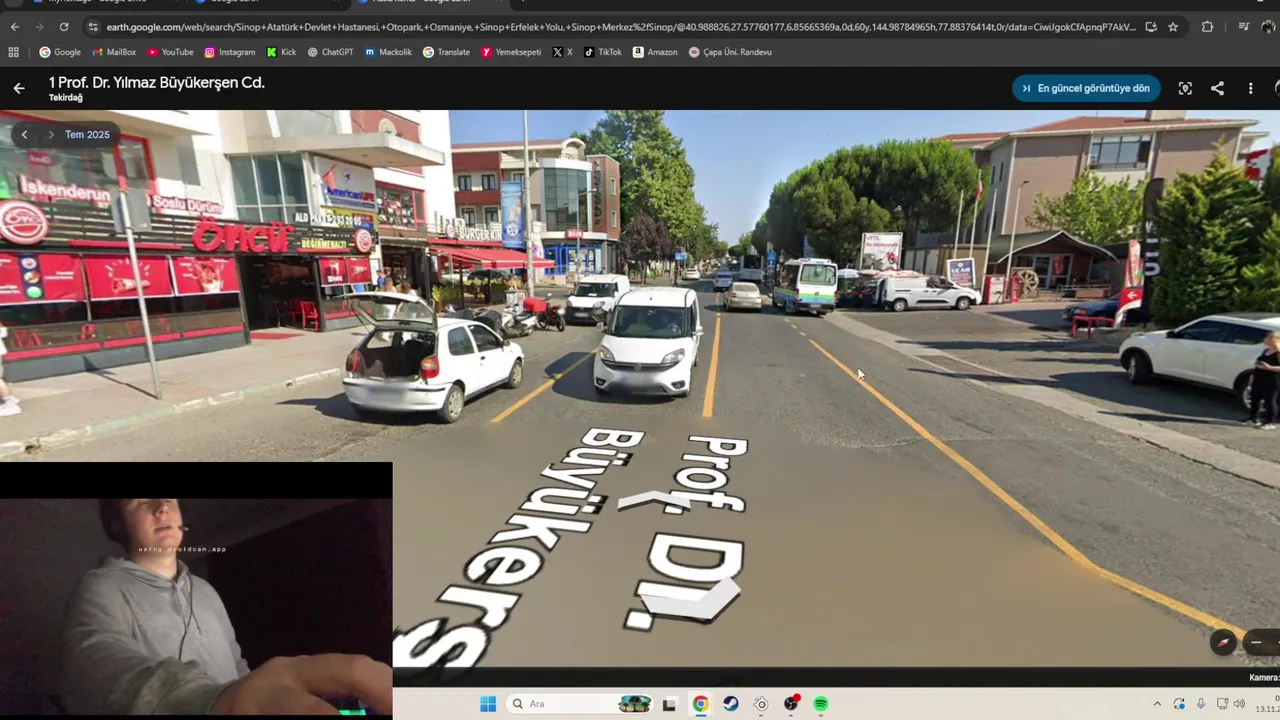Image resolution: width=1280 pixels, height=720 pixels.
Task: Open the Instagram bookmark
Action: click(229, 52)
